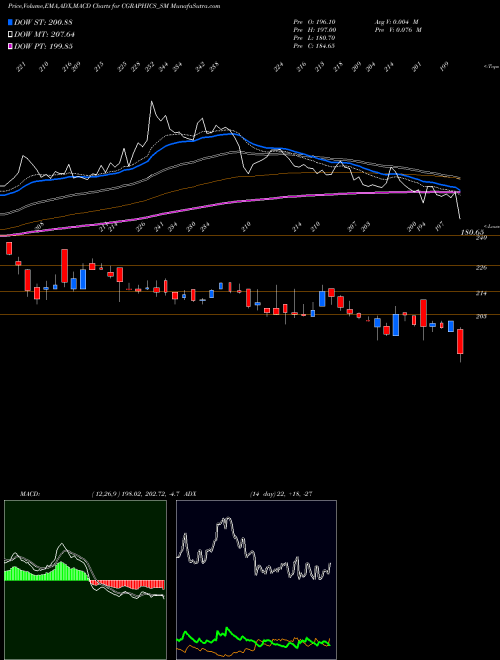The height and width of the screenshot is (660, 500).
Task: Select the 'DOW PT: 199.83' legend text
Action: pos(43,46)
